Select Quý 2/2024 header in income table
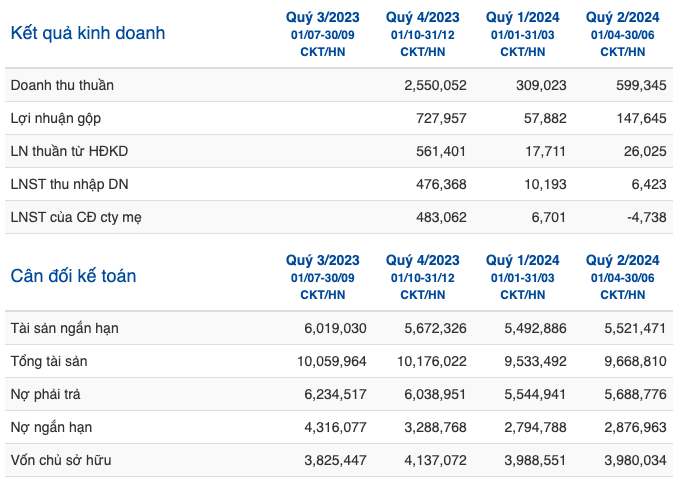 623,17
